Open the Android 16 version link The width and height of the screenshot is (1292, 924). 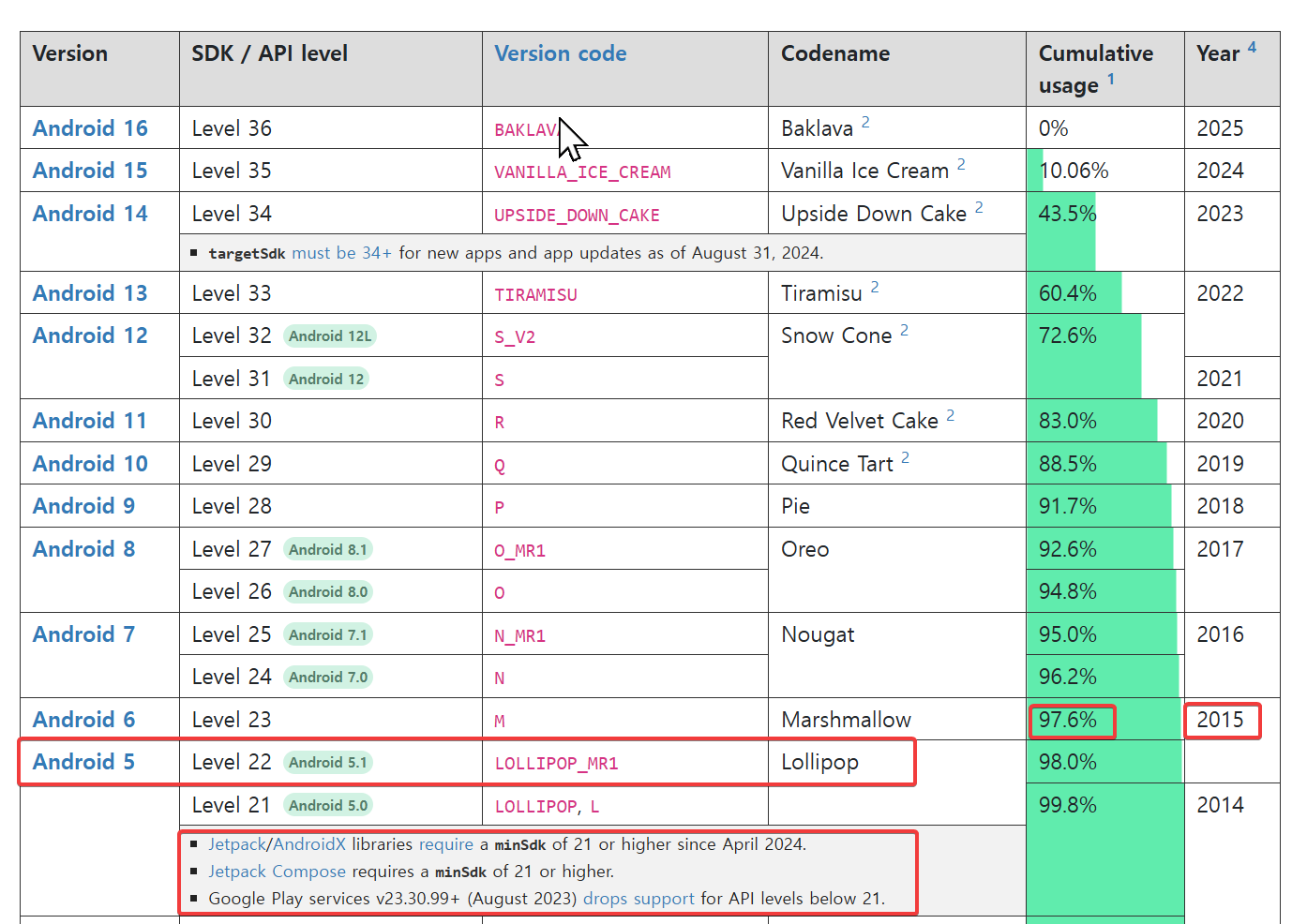[x=90, y=128]
